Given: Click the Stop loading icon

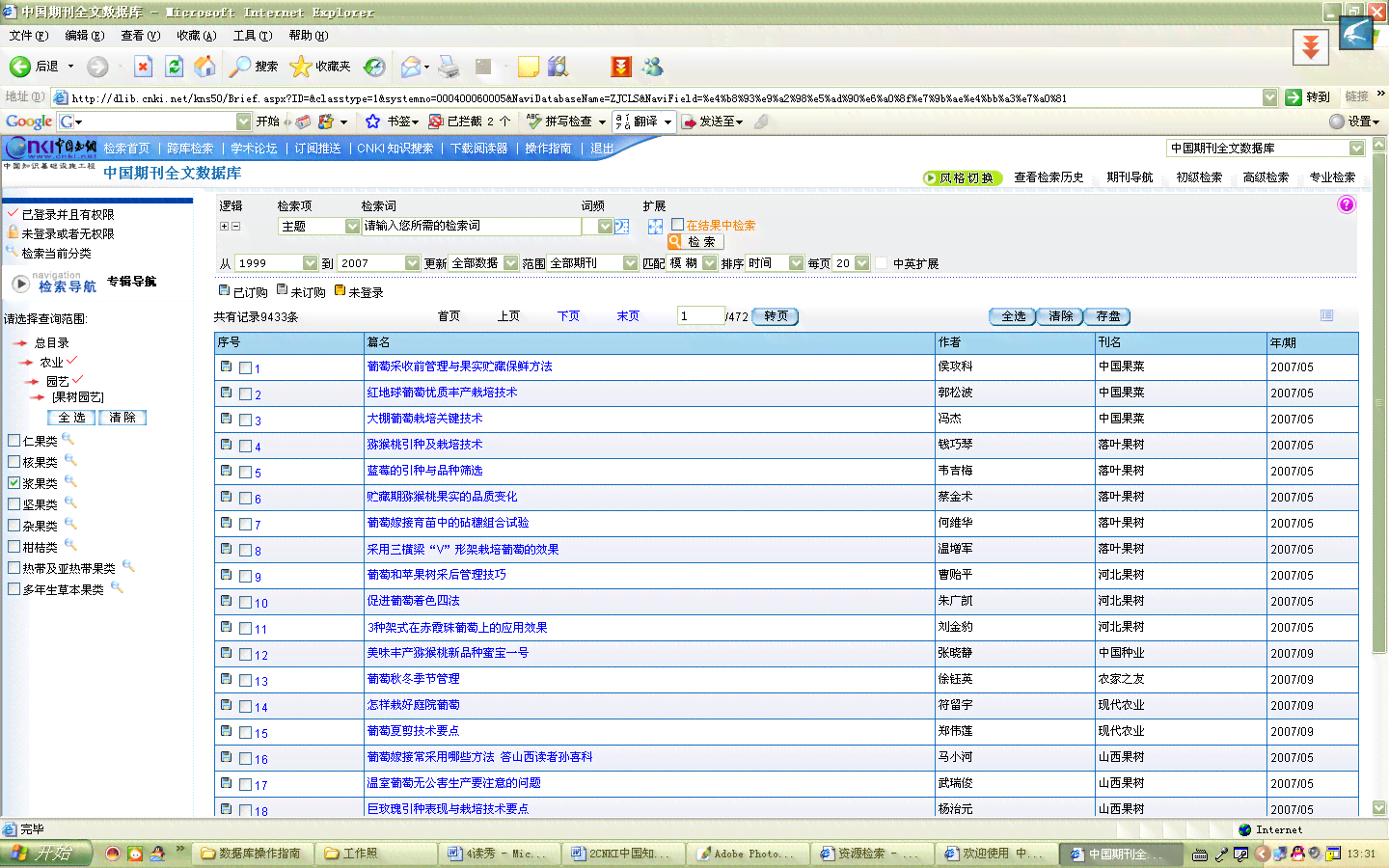Looking at the screenshot, I should click(143, 66).
